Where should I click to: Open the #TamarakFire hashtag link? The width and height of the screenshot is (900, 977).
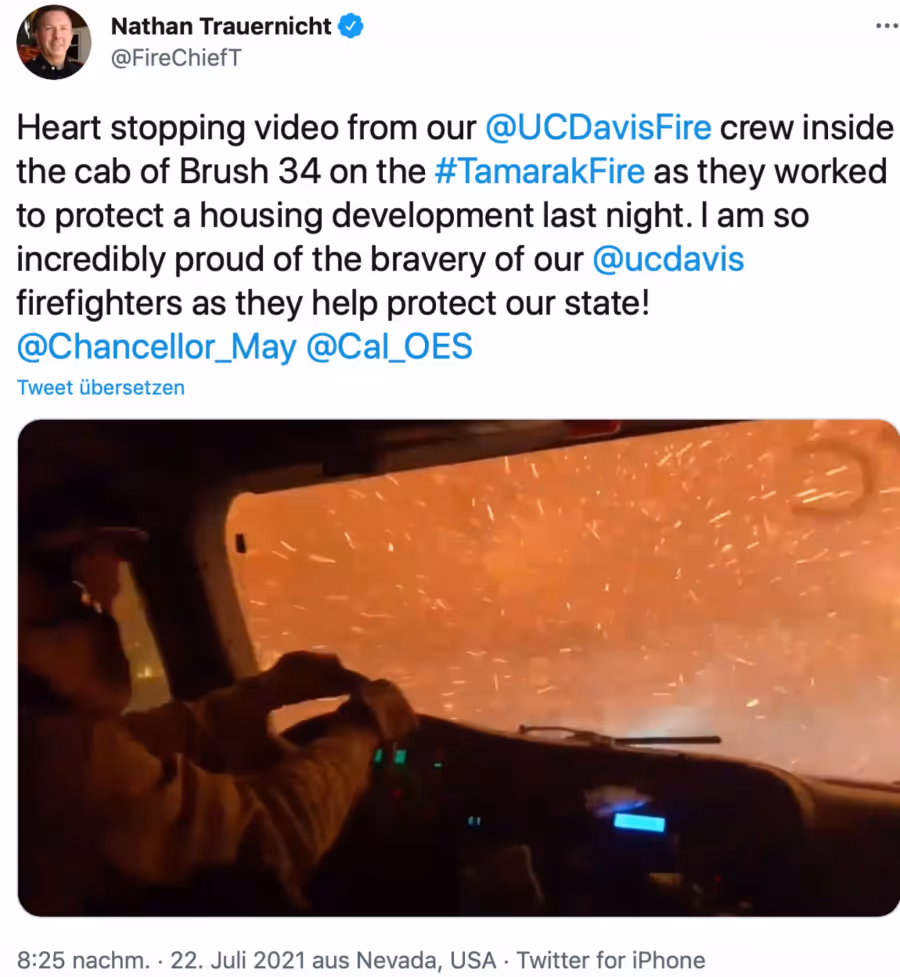pos(539,171)
